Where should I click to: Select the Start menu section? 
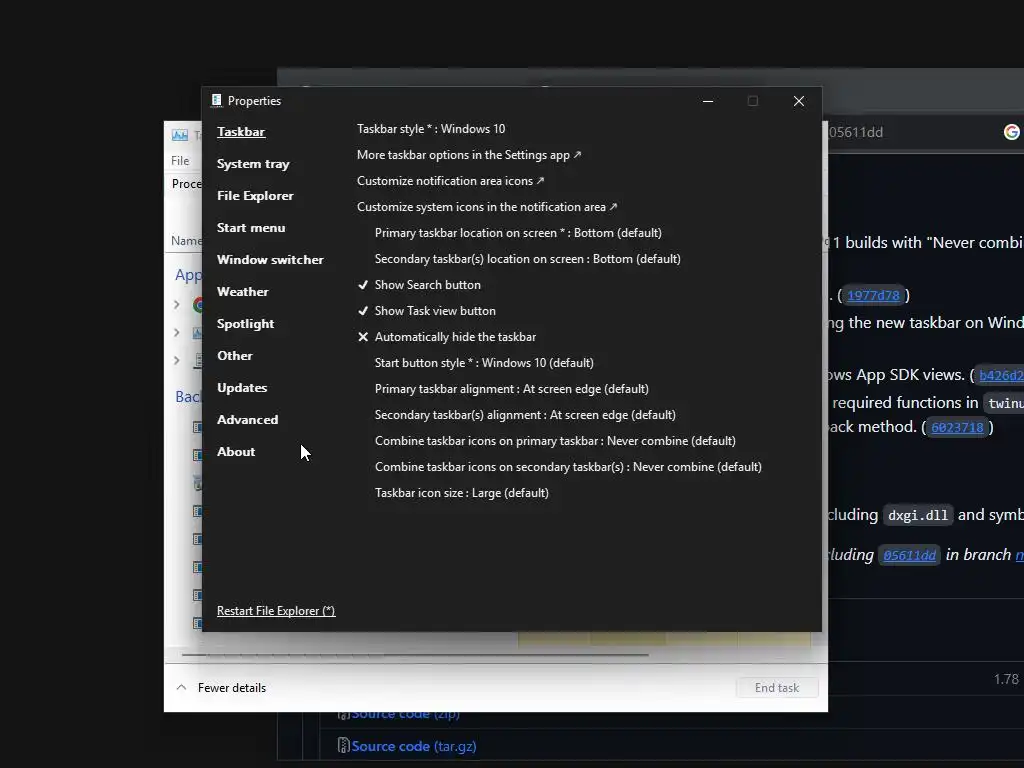(x=251, y=228)
